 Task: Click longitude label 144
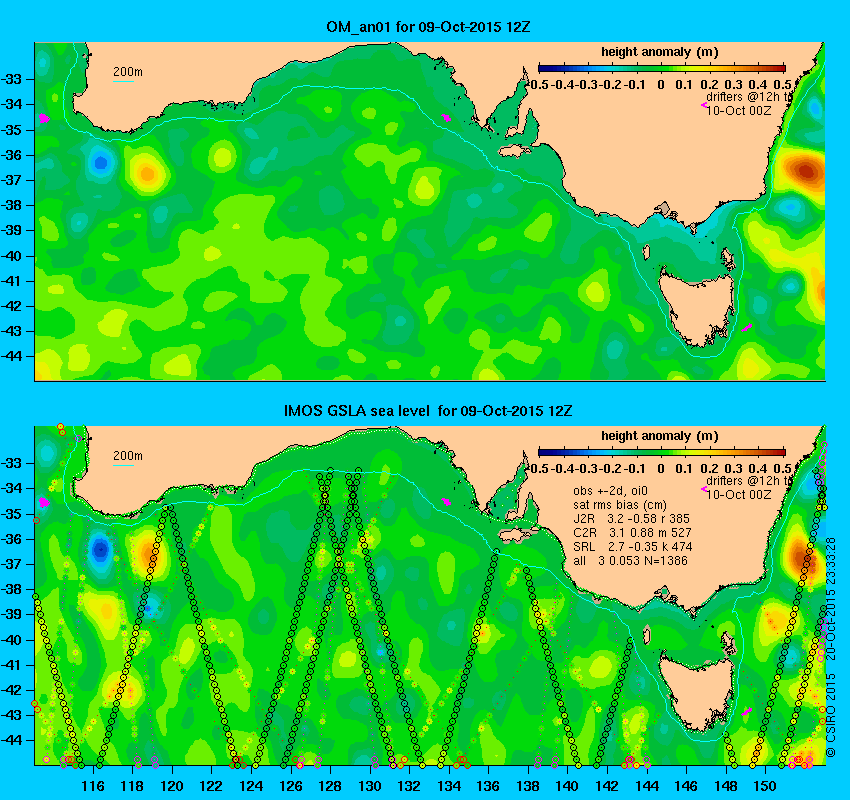pyautogui.click(x=647, y=785)
